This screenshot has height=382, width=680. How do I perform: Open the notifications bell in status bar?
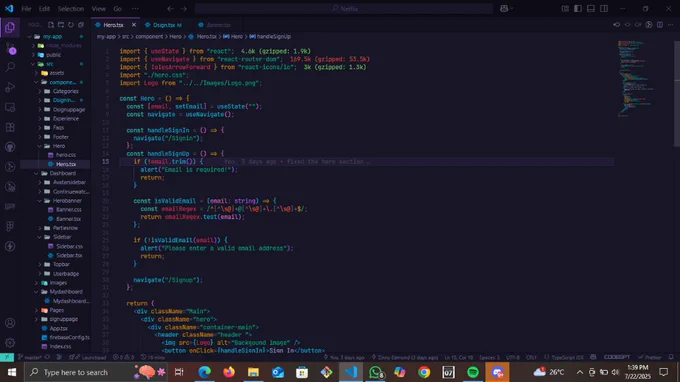coord(671,357)
